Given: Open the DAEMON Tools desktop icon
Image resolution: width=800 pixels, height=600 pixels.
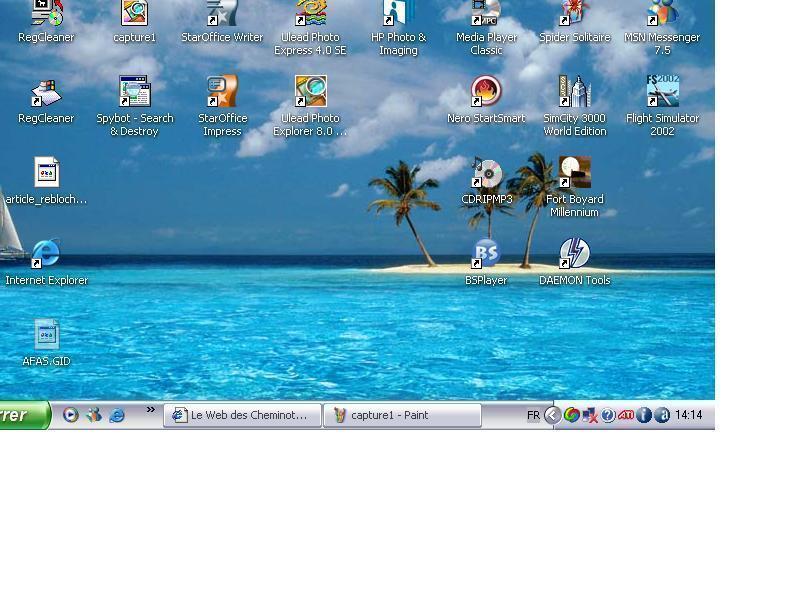Looking at the screenshot, I should coord(574,254).
